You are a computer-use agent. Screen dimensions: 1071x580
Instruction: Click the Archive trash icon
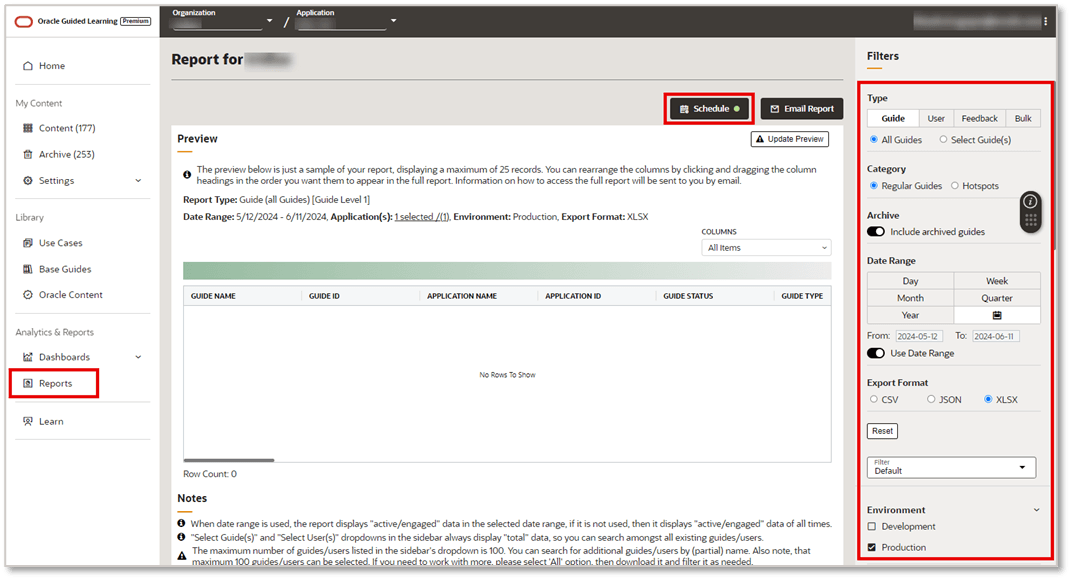(28, 154)
